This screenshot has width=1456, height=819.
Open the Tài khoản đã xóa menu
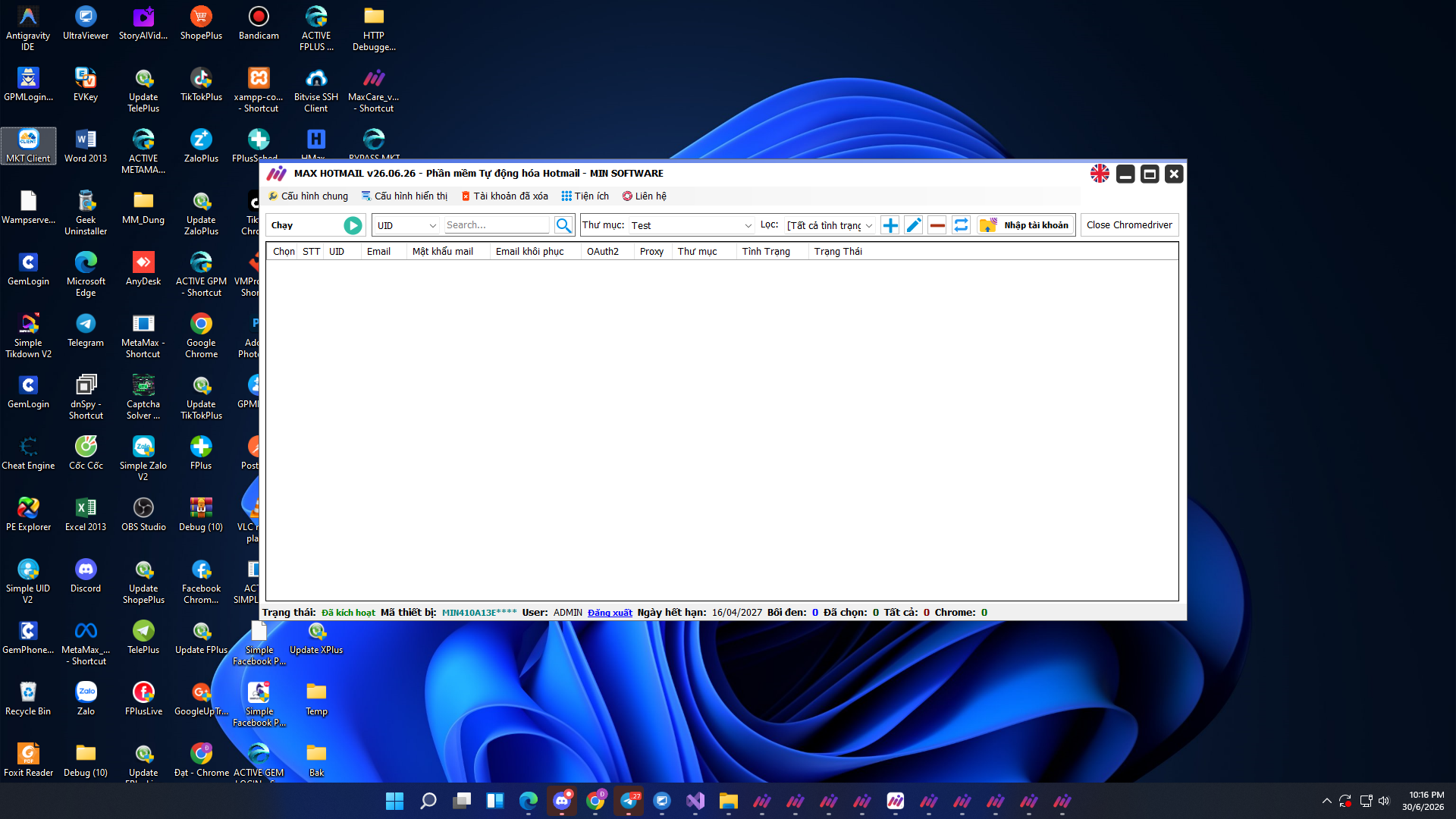click(x=504, y=196)
